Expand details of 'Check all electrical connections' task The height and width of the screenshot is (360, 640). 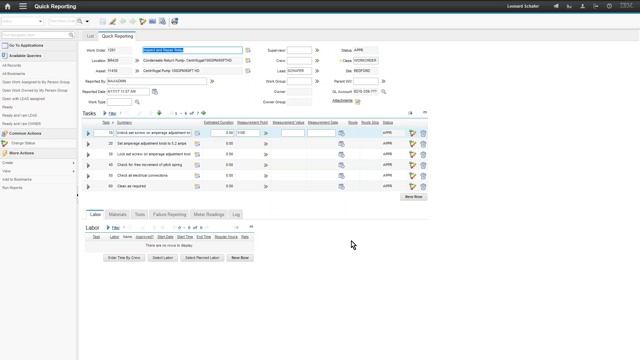point(88,176)
